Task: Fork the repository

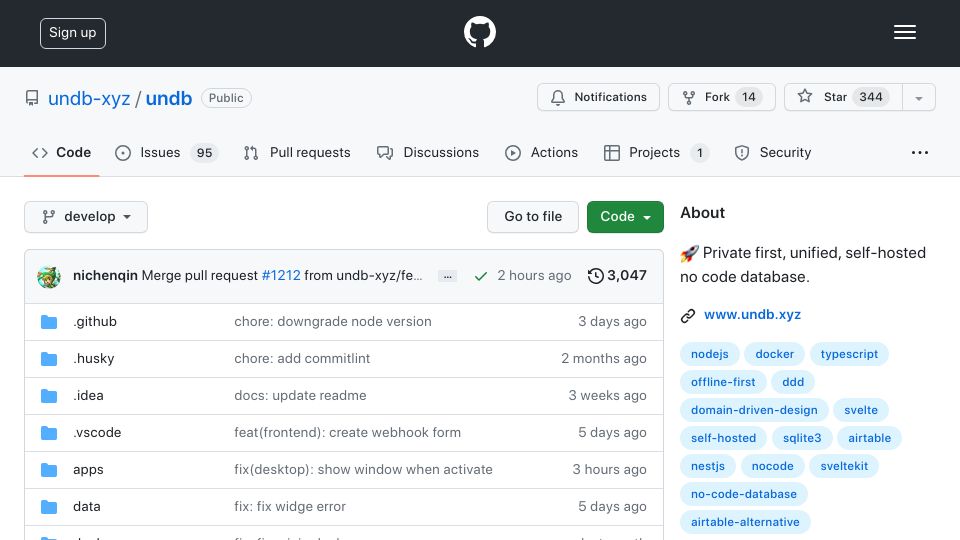Action: (722, 97)
